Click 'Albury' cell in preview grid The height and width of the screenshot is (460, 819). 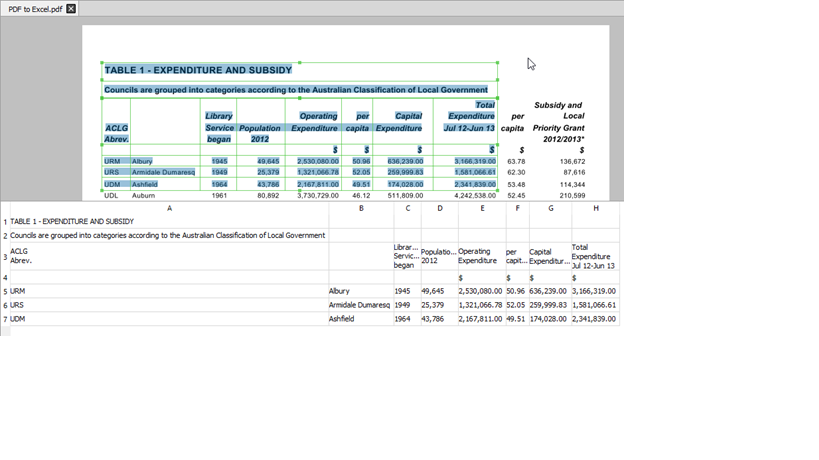pos(361,291)
